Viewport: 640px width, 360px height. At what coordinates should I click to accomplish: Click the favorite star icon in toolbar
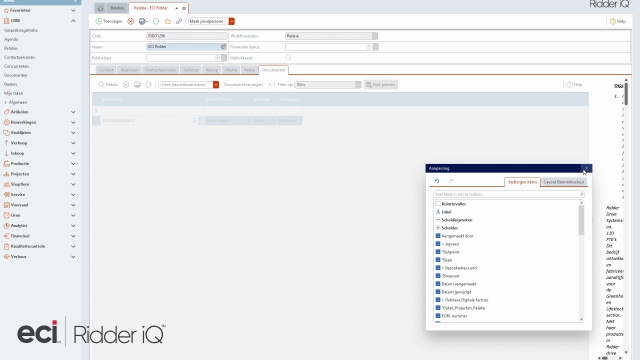coord(167,21)
